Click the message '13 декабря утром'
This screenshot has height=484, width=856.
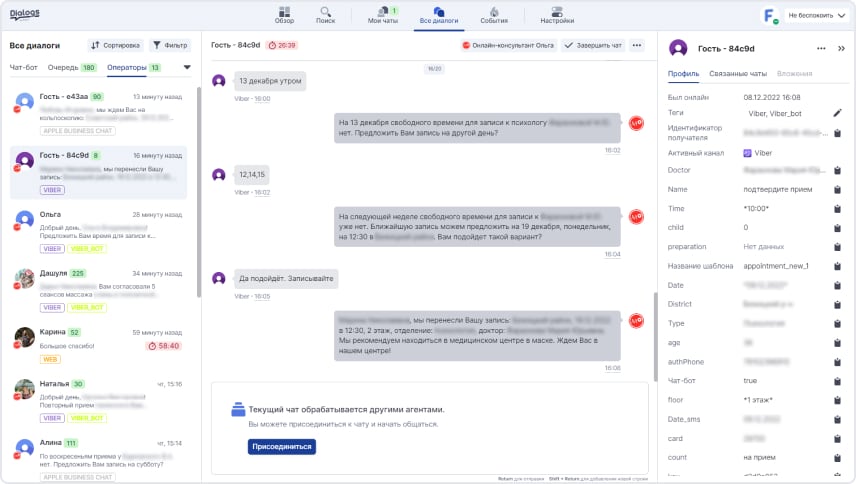(x=270, y=81)
